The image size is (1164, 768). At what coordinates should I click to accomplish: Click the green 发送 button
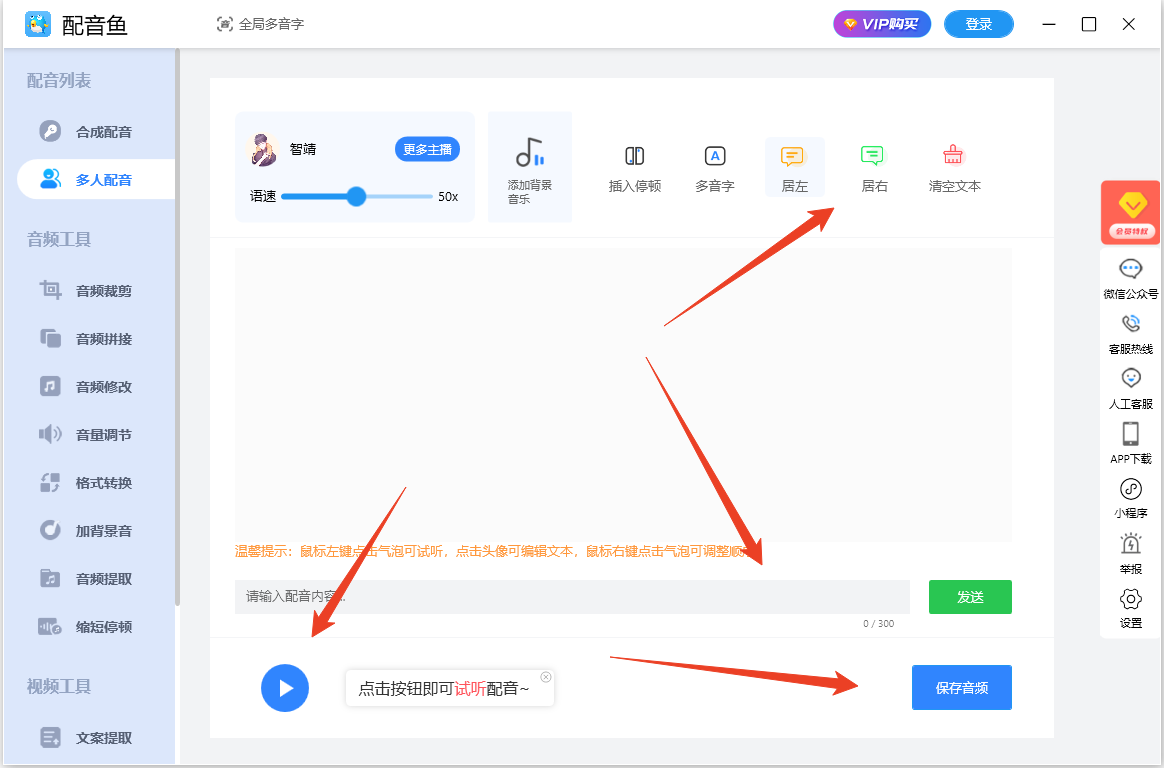pyautogui.click(x=970, y=597)
